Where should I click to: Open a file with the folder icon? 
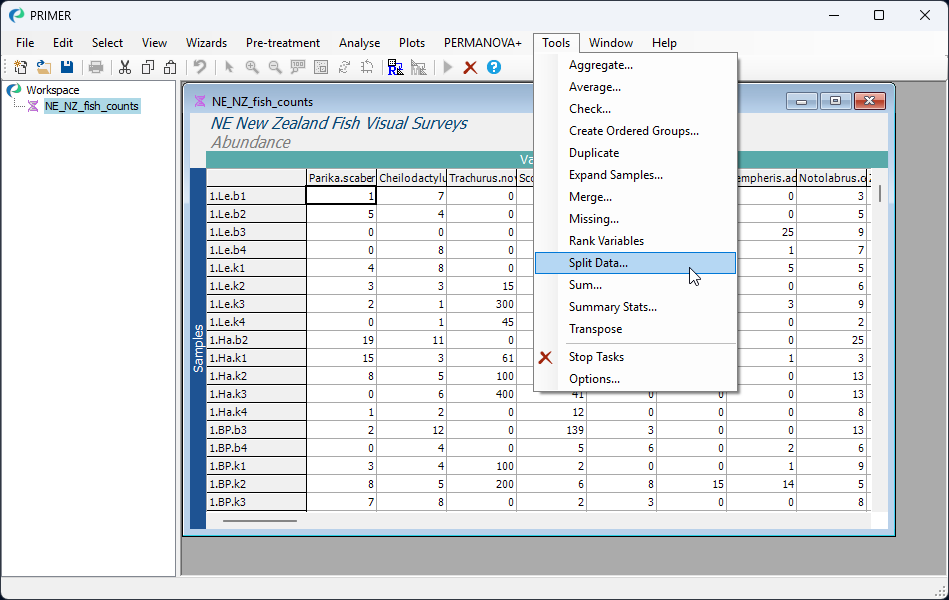43,67
